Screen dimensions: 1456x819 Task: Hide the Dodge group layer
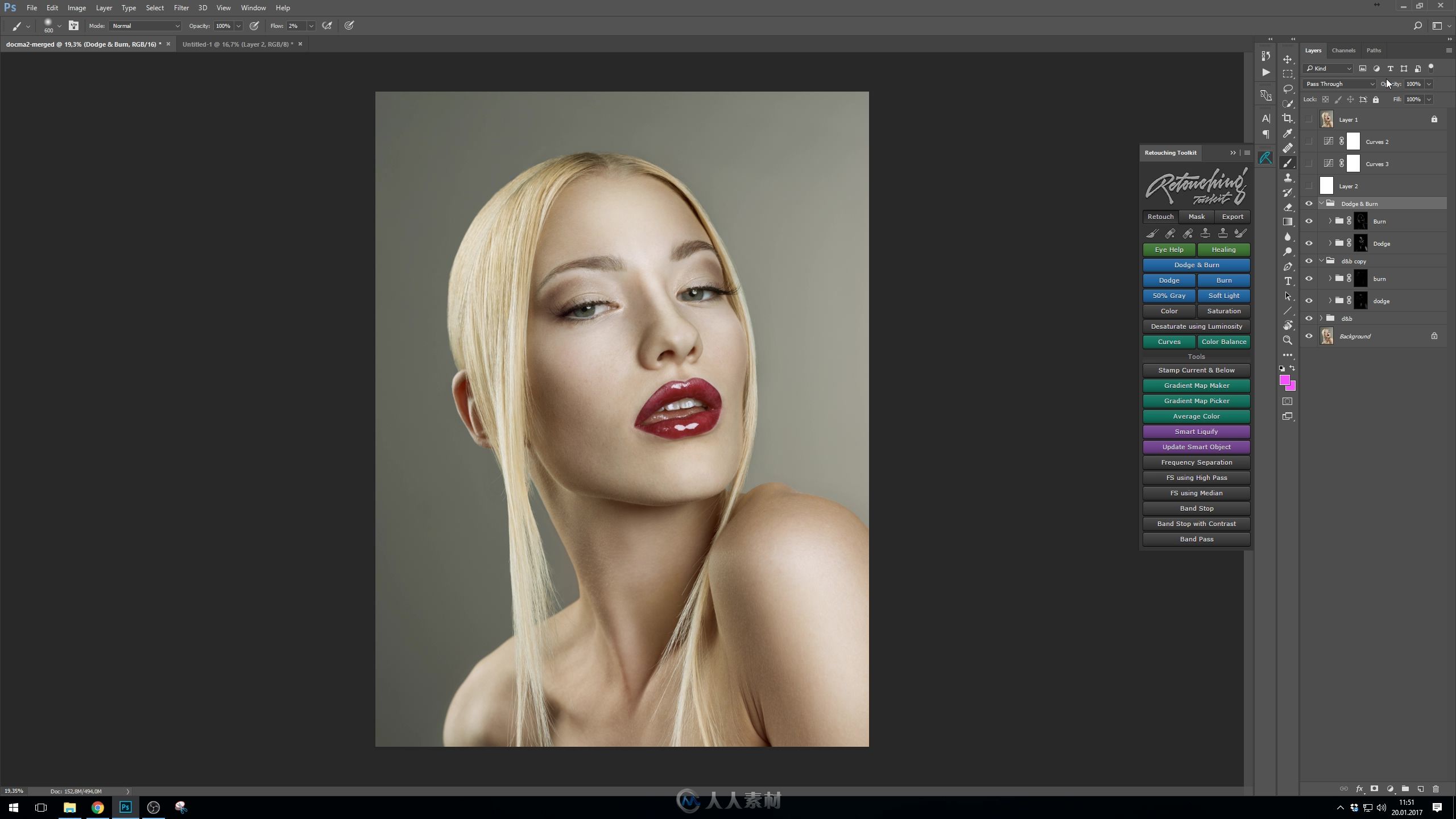tap(1309, 243)
